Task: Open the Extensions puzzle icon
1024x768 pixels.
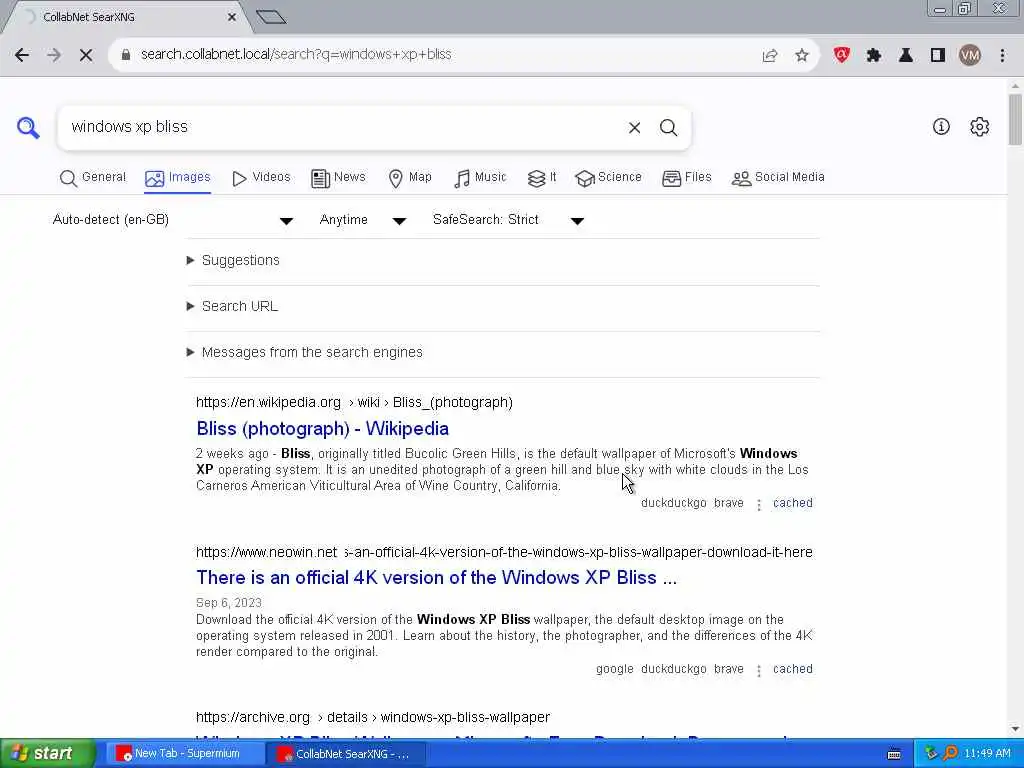Action: 874,55
